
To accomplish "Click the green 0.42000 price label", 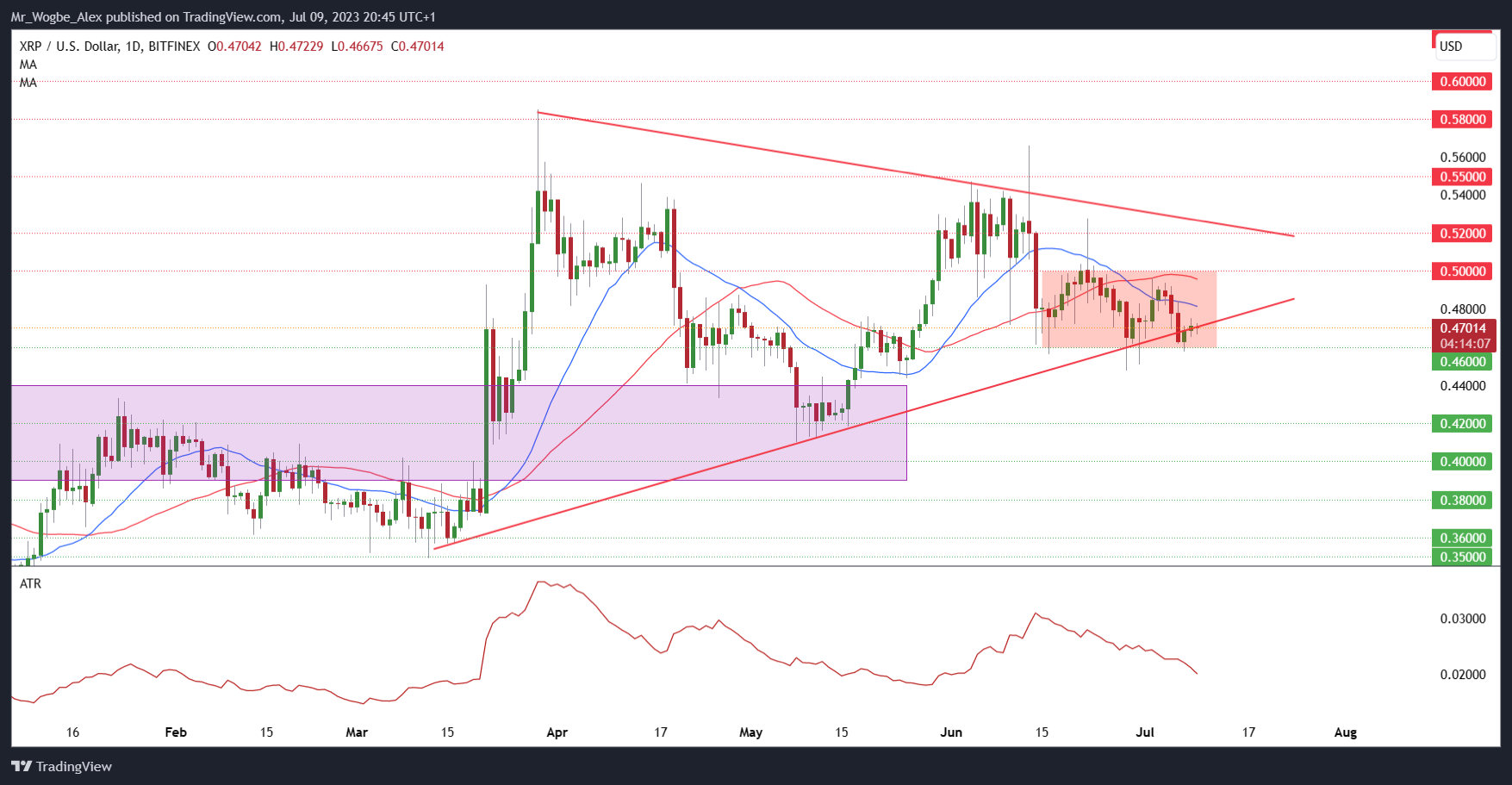I will (x=1462, y=423).
